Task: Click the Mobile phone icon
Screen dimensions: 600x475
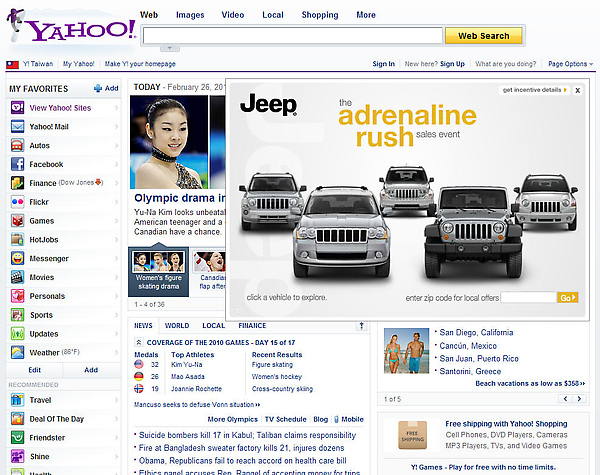Action: coord(336,420)
